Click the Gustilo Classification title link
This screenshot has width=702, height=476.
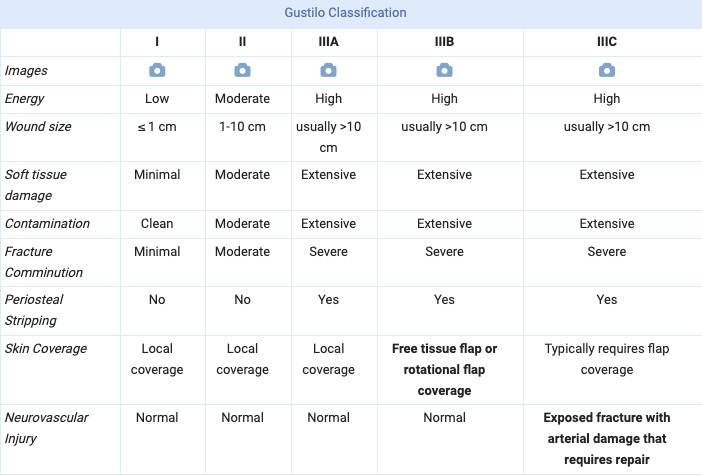(345, 13)
